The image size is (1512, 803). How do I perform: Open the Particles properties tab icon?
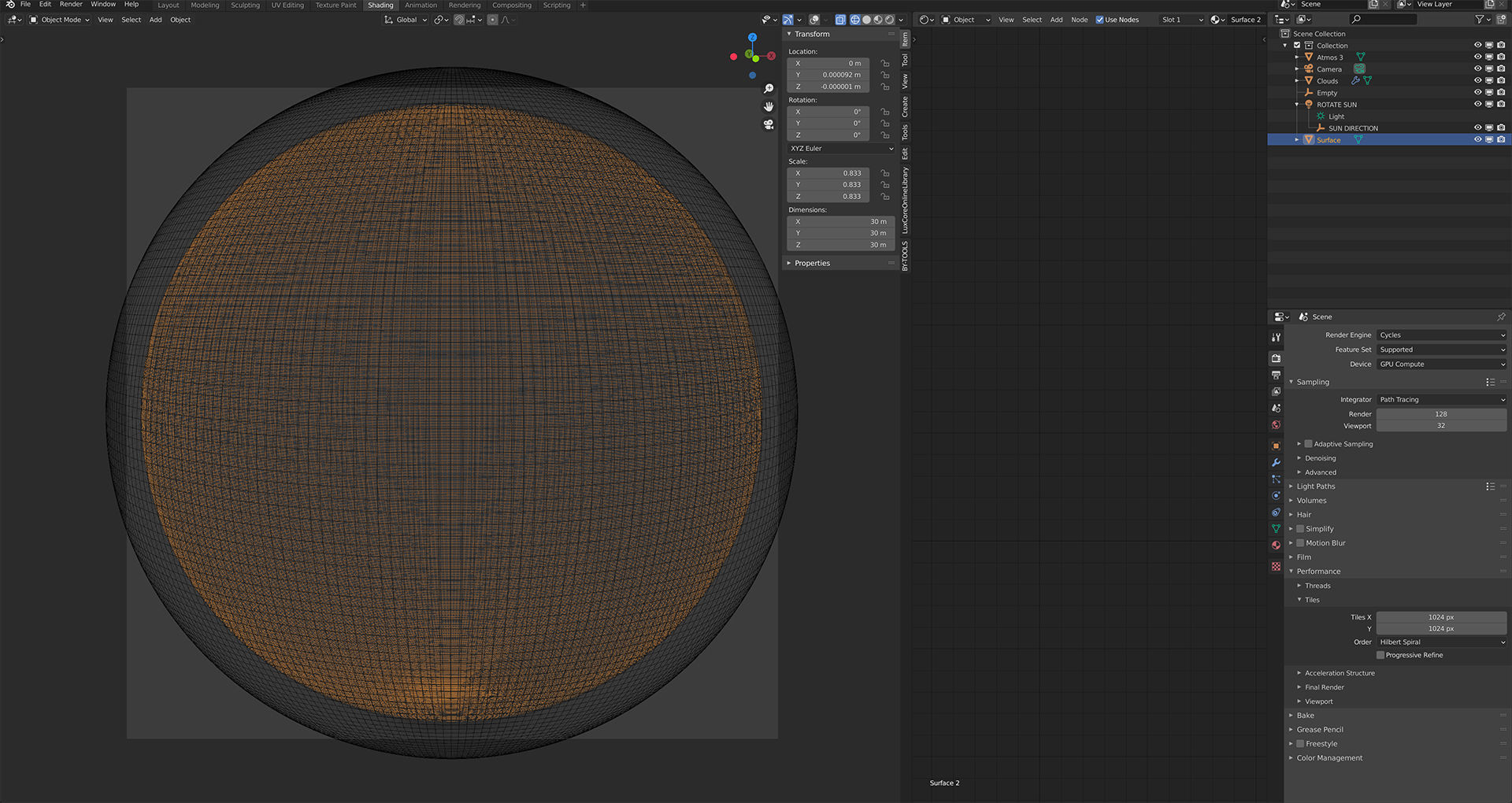click(1276, 479)
